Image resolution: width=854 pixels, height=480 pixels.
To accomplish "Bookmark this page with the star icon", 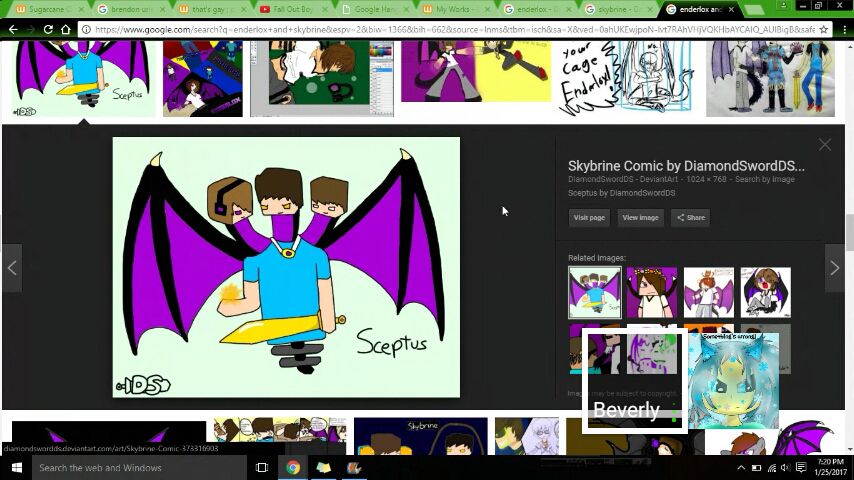I will [x=824, y=29].
